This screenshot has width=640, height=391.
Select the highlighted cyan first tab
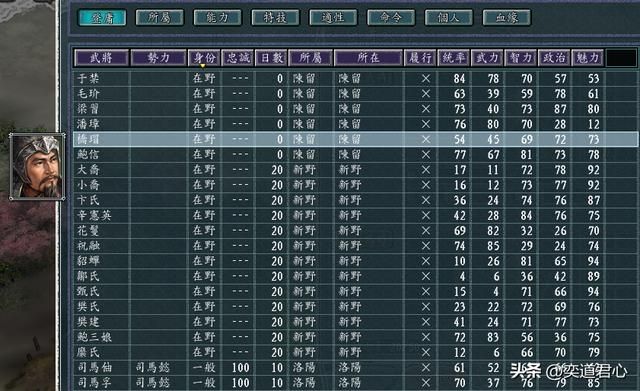[102, 18]
